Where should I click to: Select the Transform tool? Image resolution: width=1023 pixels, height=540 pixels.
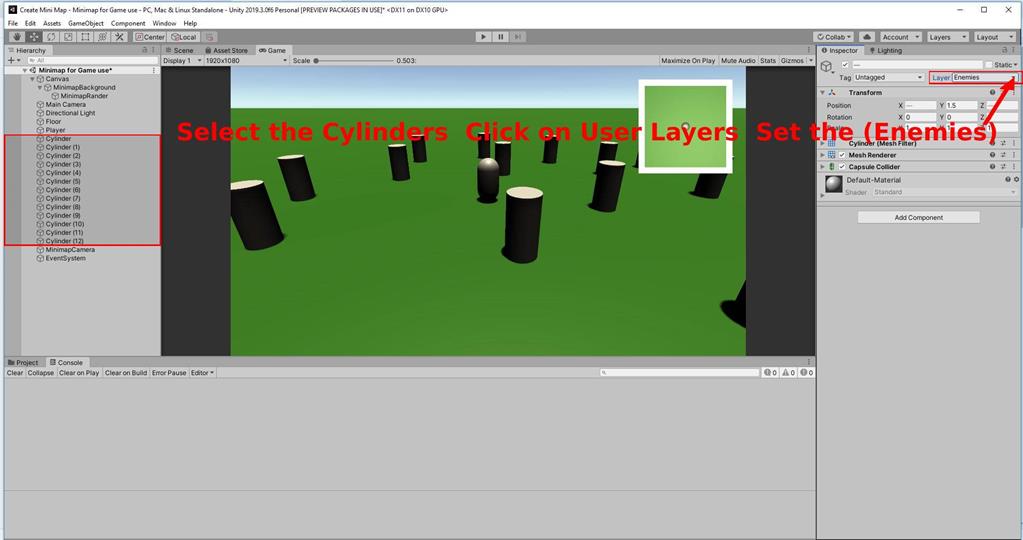pyautogui.click(x=102, y=37)
